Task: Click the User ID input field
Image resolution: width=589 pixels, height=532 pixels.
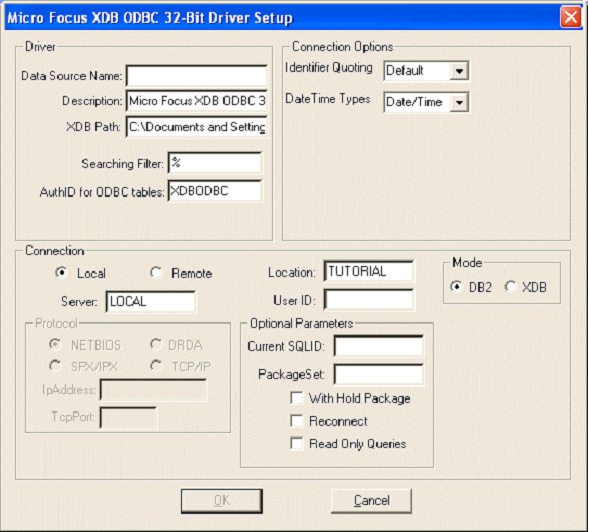Action: (x=369, y=300)
